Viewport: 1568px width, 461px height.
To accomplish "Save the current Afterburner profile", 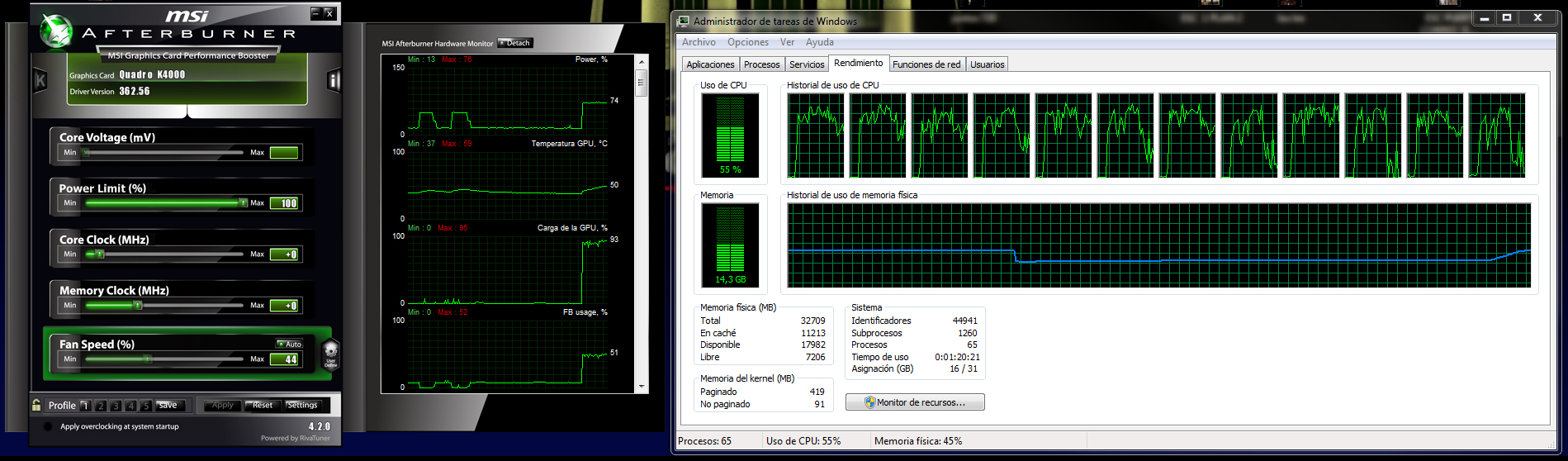I will pos(168,406).
